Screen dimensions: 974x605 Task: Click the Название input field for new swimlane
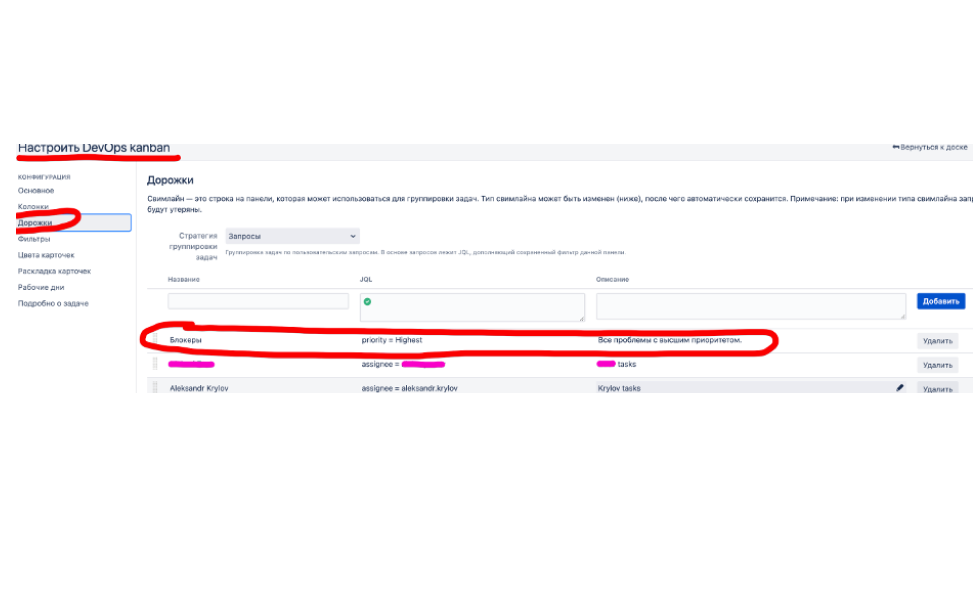[258, 301]
